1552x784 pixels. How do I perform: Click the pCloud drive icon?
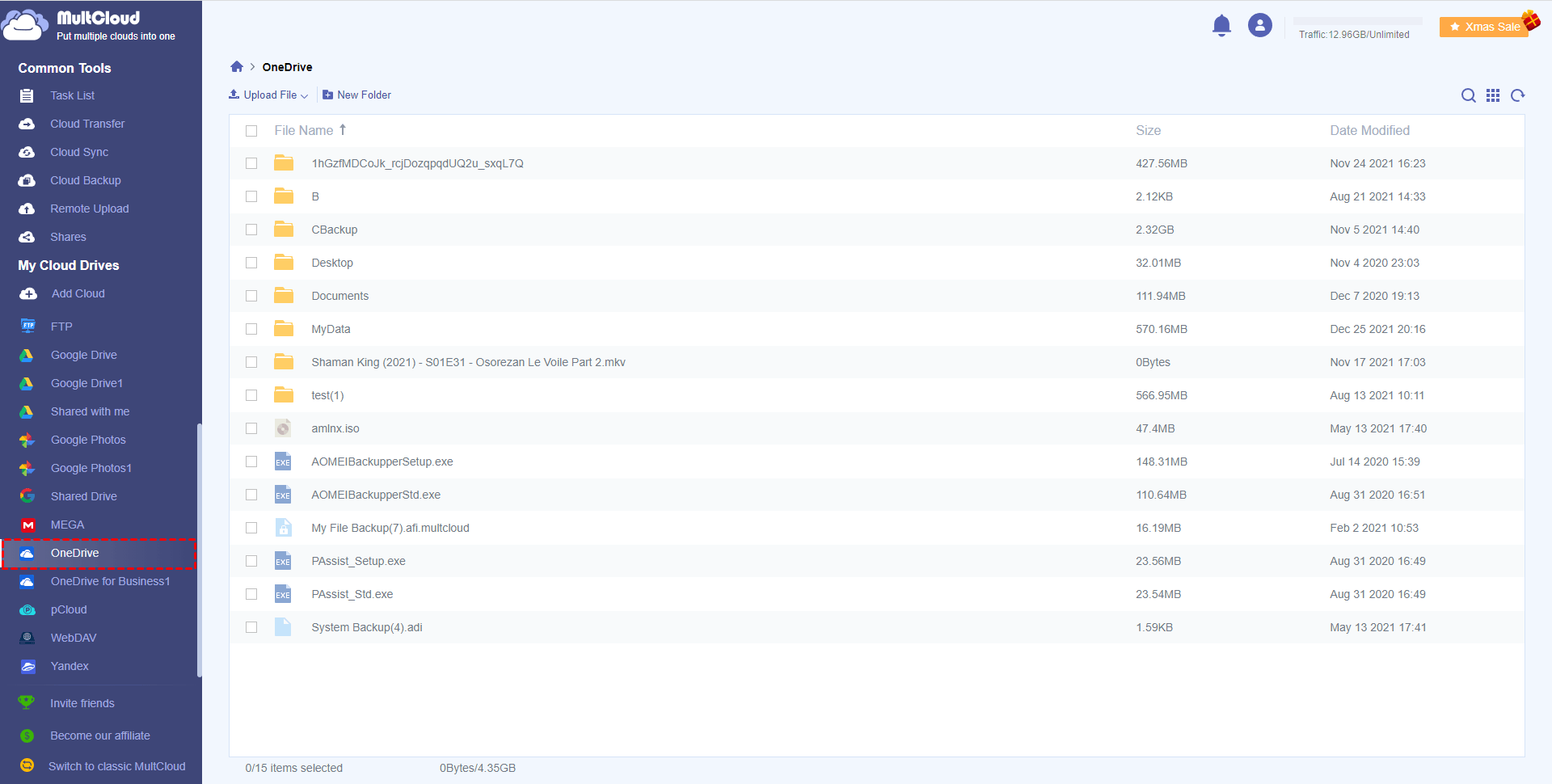click(x=27, y=610)
